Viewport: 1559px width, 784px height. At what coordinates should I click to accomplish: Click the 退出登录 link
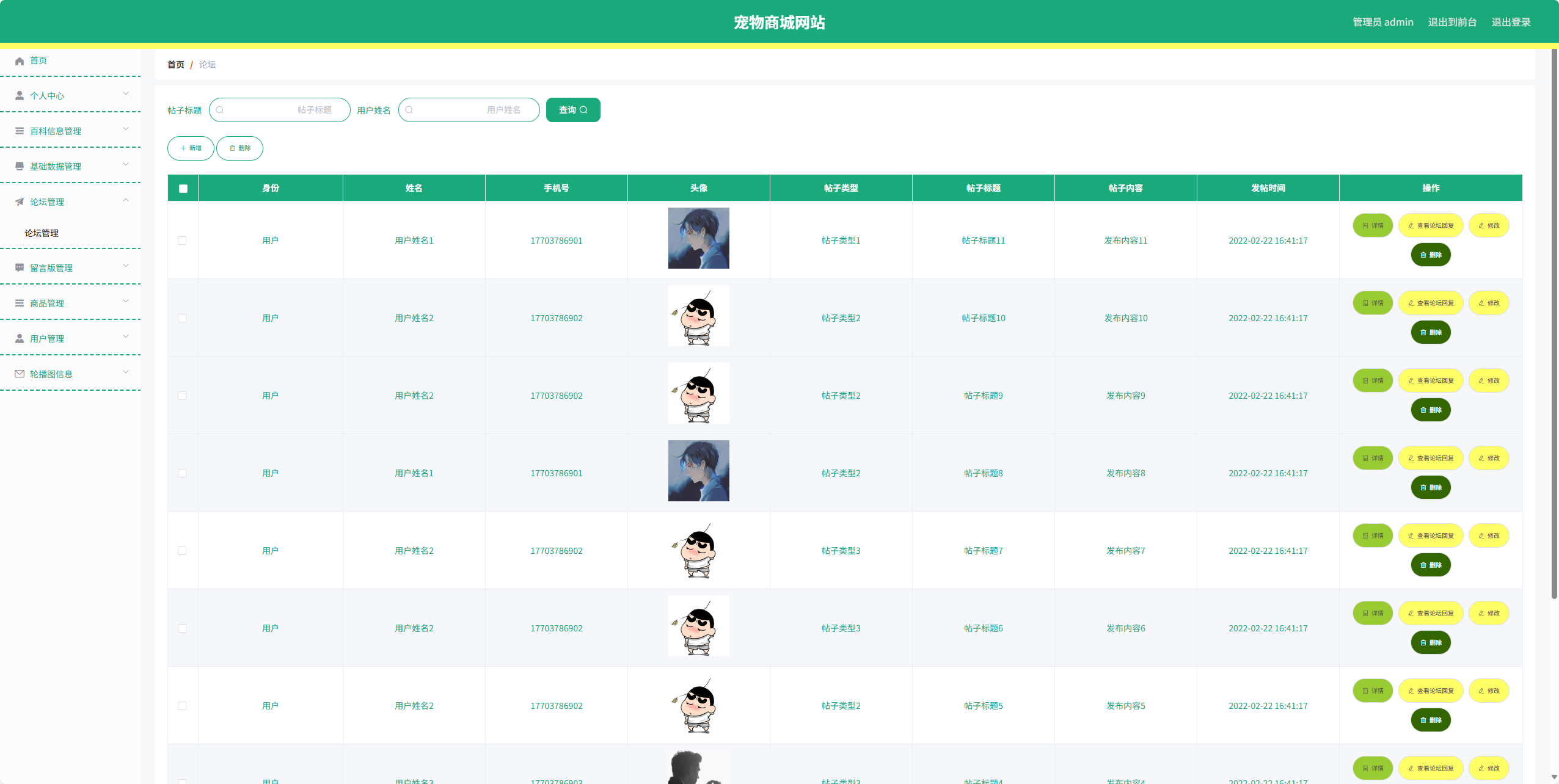click(x=1511, y=23)
